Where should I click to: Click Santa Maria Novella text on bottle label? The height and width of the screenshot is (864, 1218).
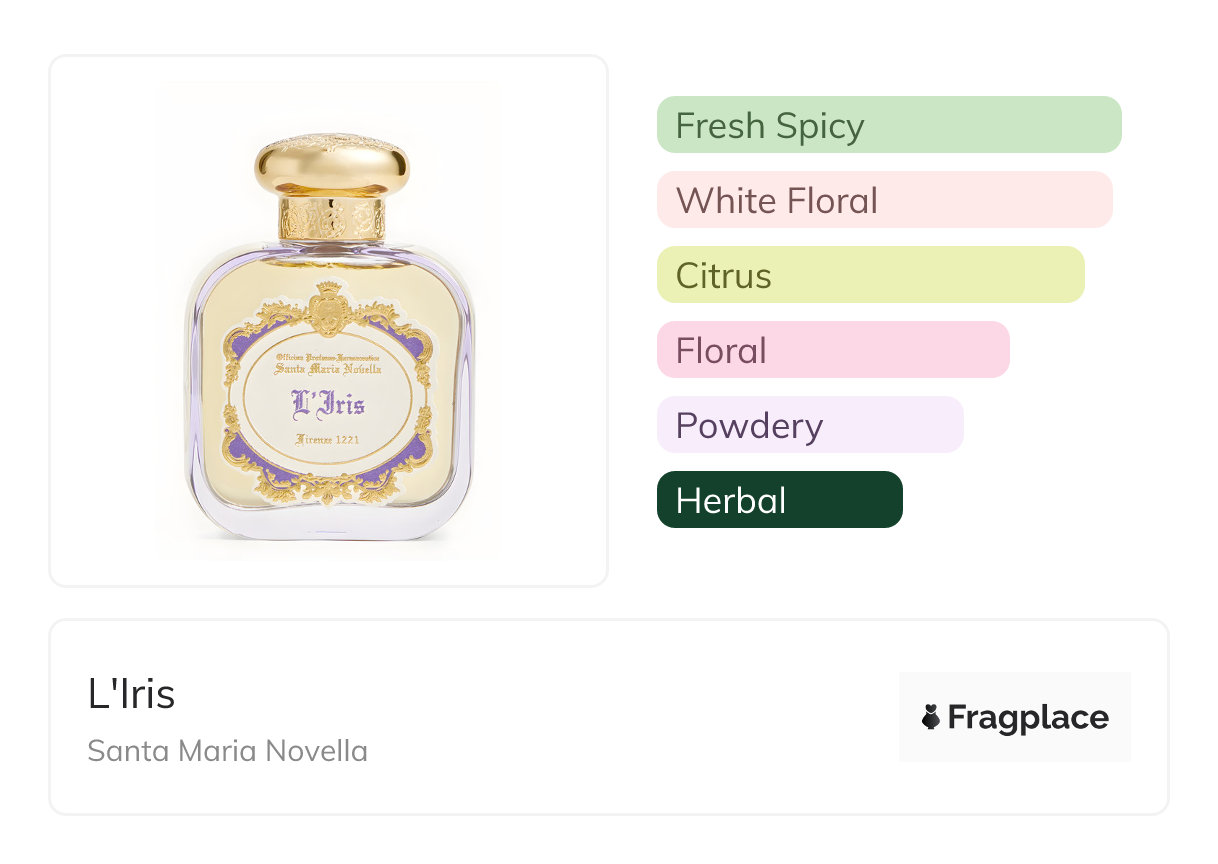click(x=327, y=369)
